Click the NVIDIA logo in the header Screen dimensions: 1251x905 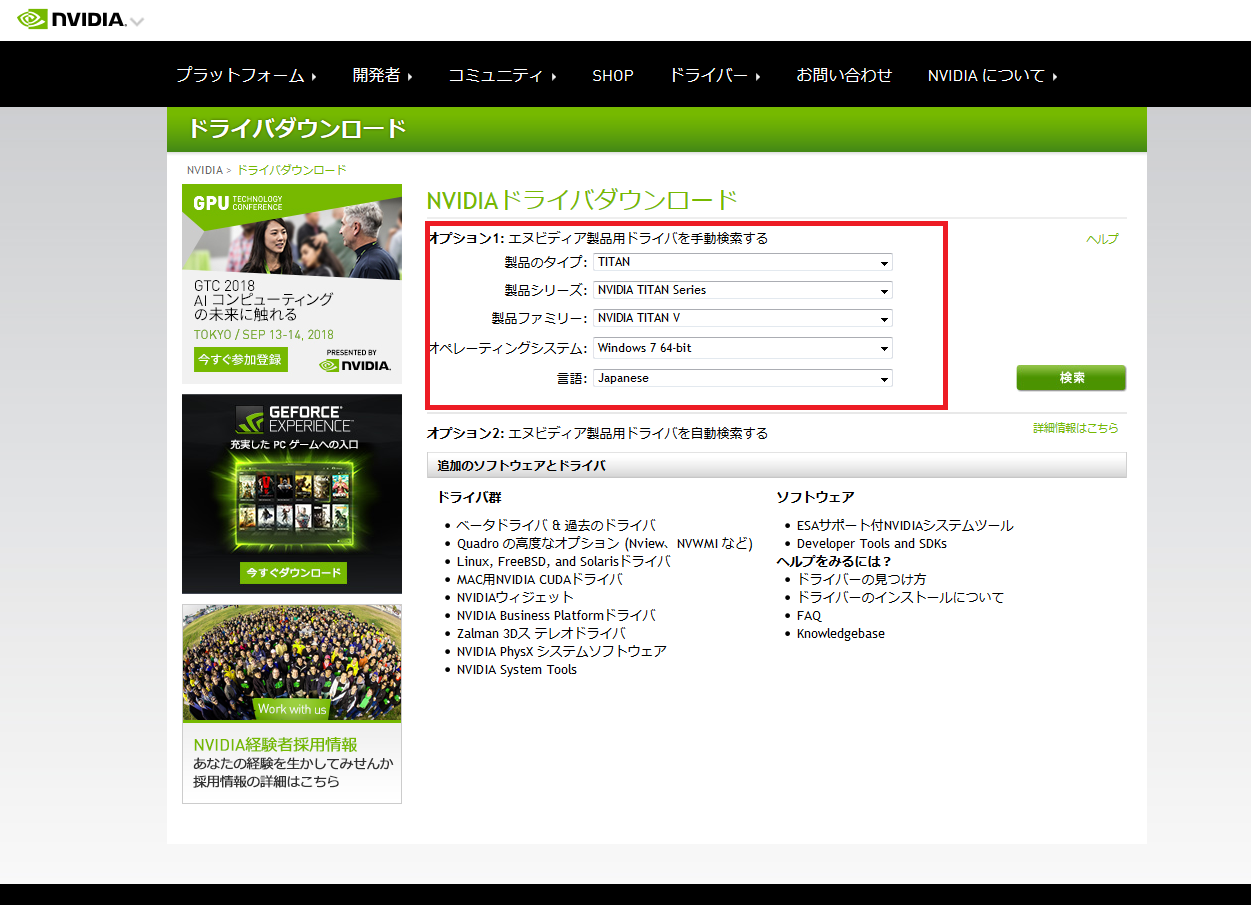click(x=72, y=19)
